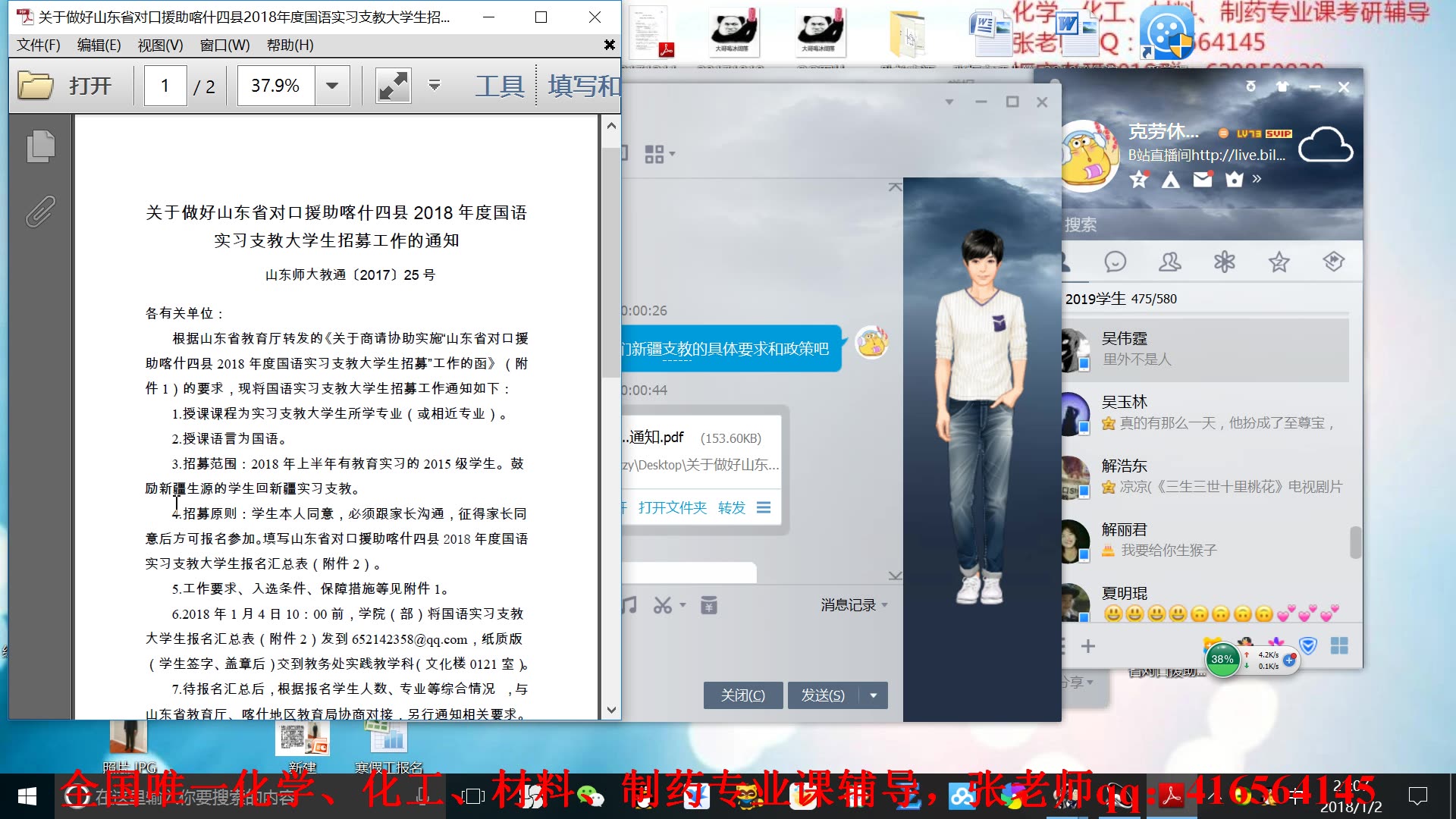Click 转发 forward link on file message
1456x819 pixels.
tap(732, 507)
